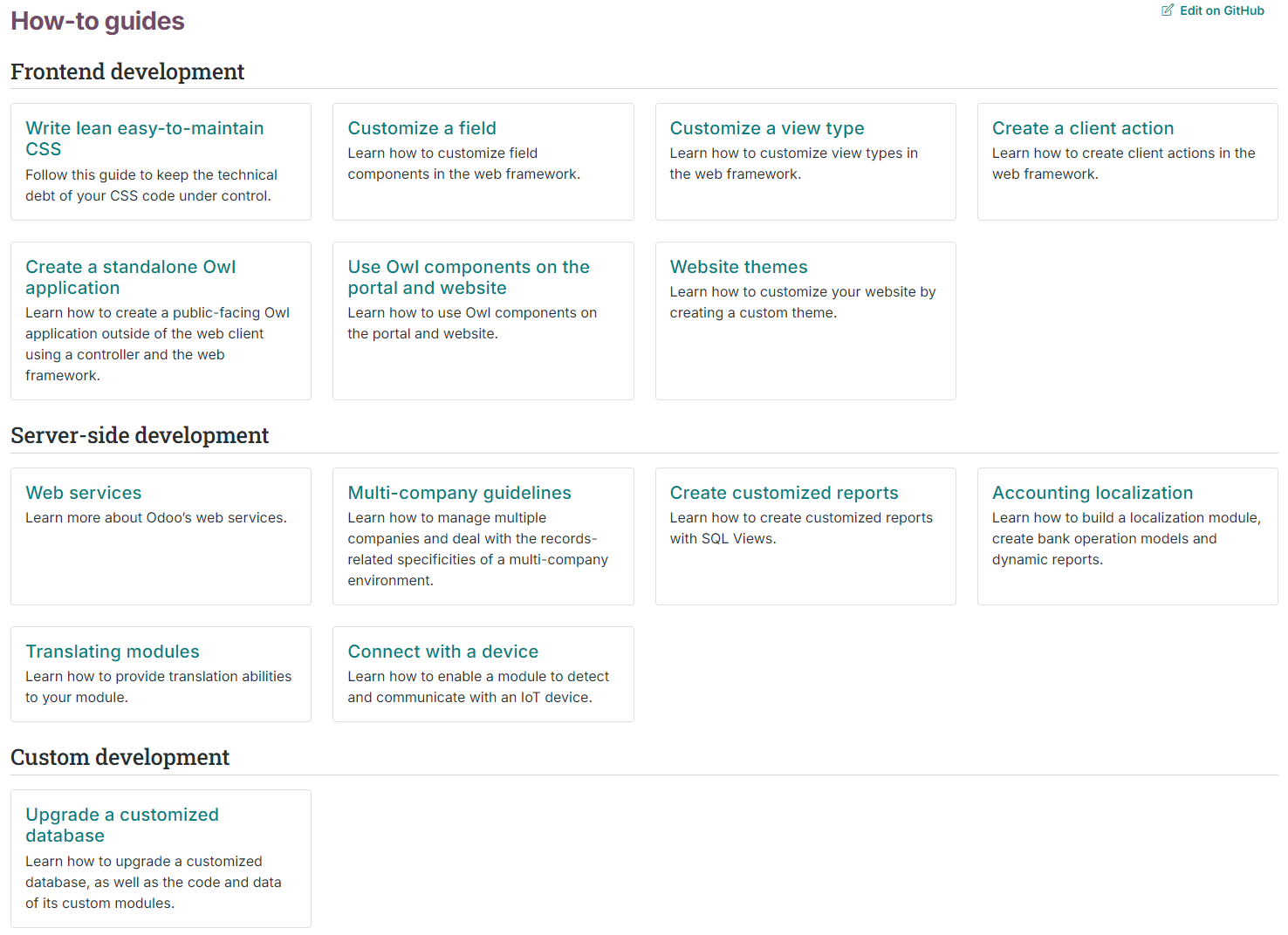Open Use Owl components on the portal

tap(483, 321)
